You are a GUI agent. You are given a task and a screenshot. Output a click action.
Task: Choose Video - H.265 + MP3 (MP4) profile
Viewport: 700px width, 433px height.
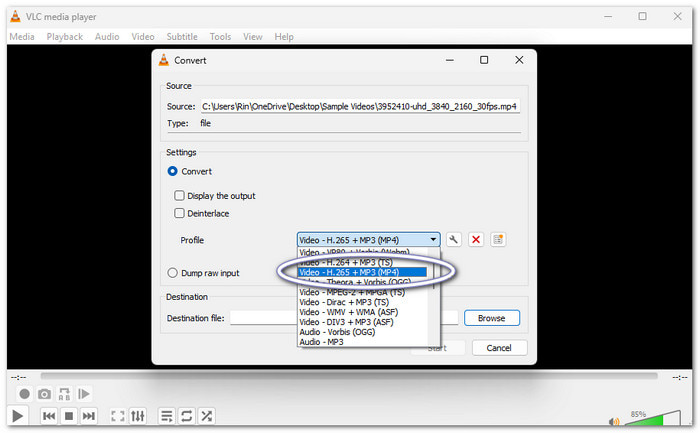[x=362, y=272]
